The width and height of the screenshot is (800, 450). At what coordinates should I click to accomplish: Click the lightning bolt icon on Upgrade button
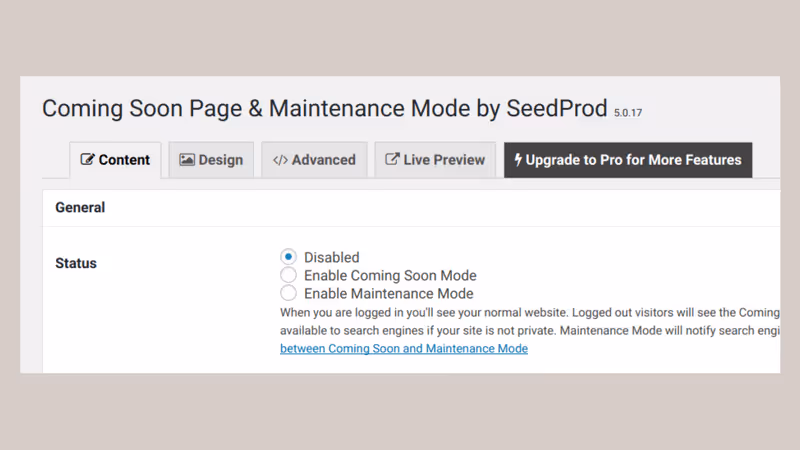coord(518,160)
